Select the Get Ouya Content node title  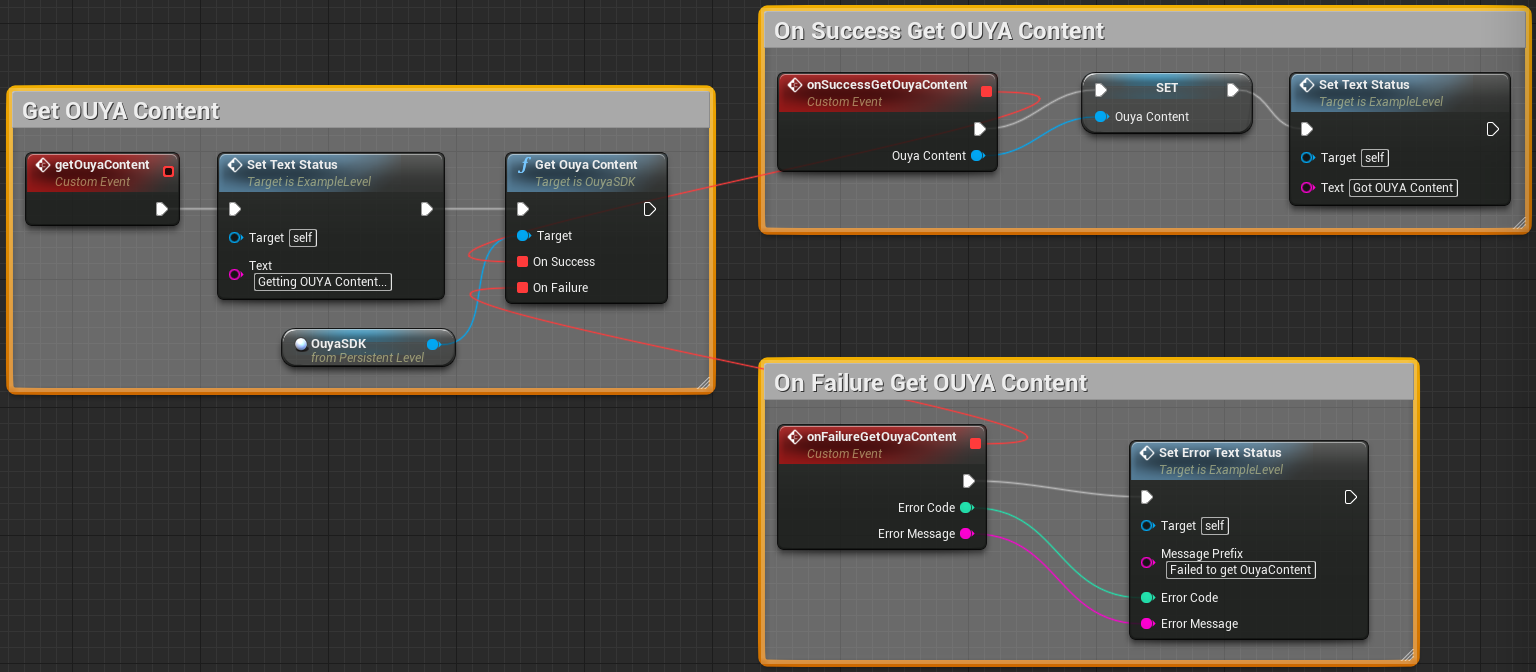586,165
